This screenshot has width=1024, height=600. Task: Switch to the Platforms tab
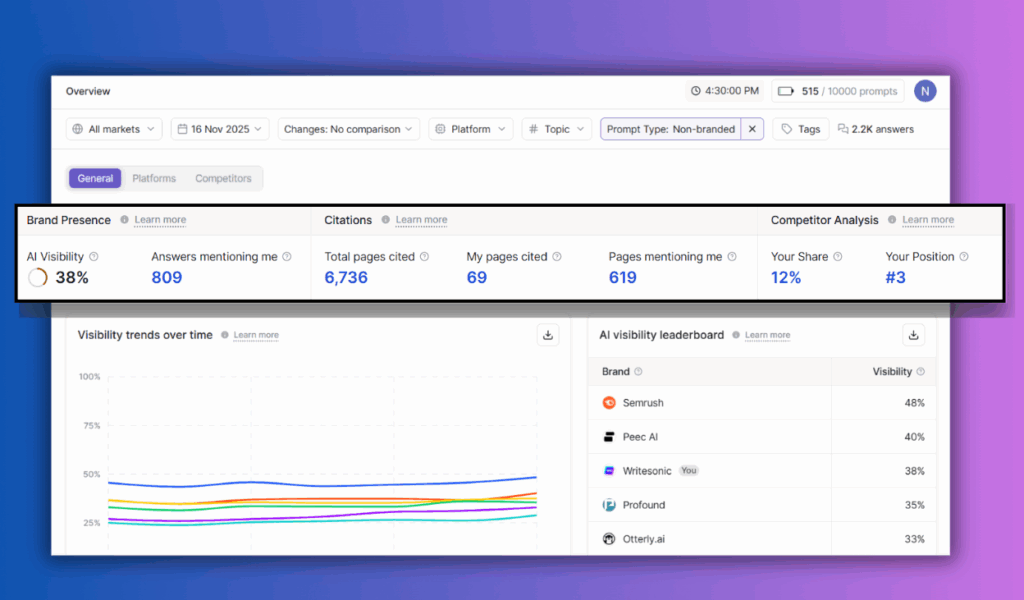(153, 178)
